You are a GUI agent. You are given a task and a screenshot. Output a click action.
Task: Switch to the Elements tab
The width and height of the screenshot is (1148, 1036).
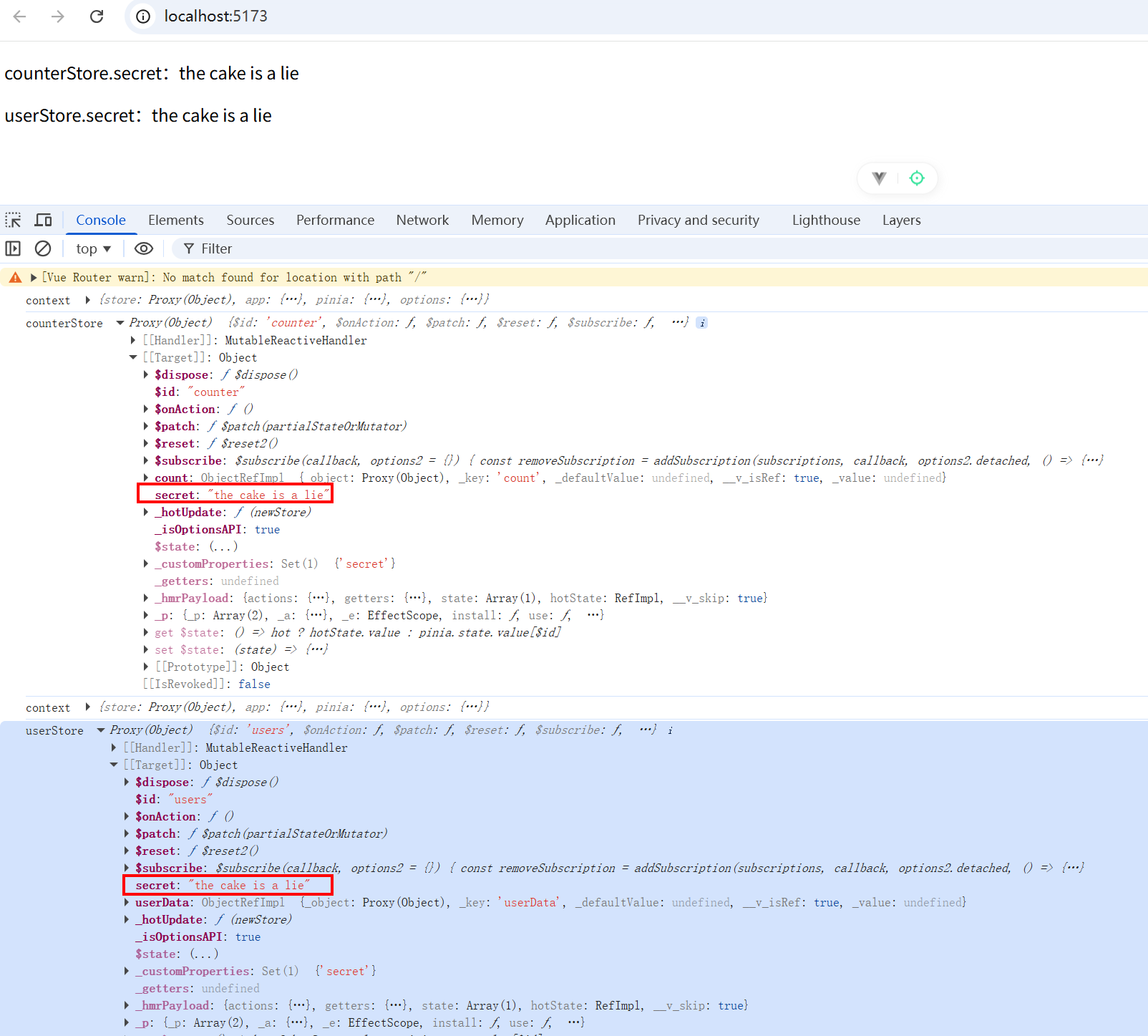[x=176, y=220]
